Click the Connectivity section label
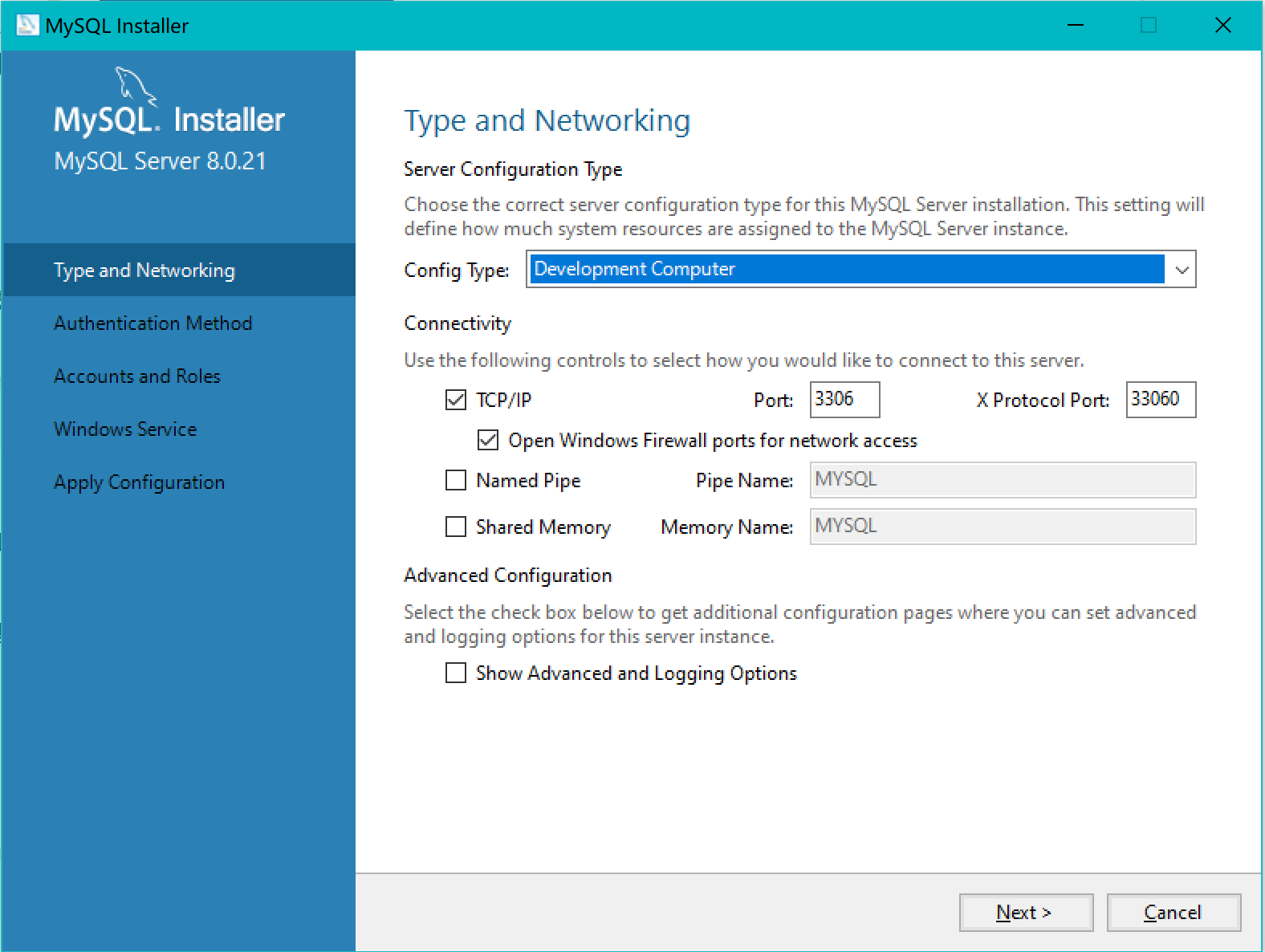Viewport: 1265px width, 952px height. (x=458, y=323)
